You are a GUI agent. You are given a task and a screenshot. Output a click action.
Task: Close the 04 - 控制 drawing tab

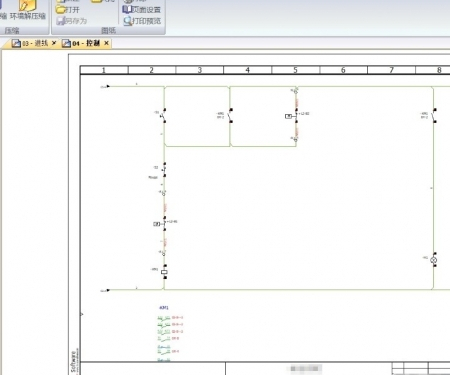[106, 43]
